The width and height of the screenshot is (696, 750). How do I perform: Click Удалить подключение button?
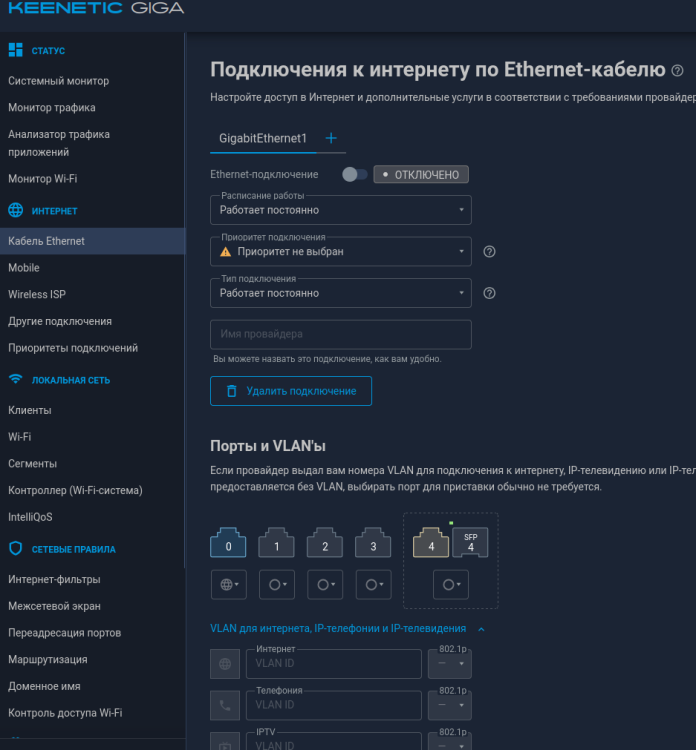point(291,391)
